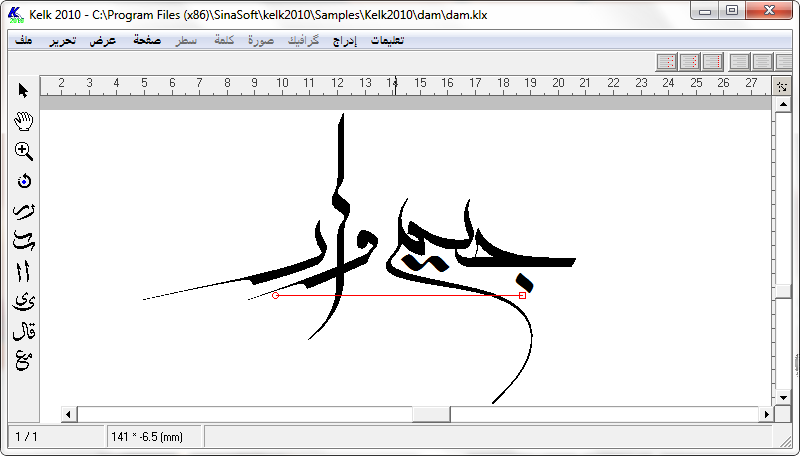800x456 pixels.
Task: Click the first gray text alignment button
Action: click(x=740, y=62)
